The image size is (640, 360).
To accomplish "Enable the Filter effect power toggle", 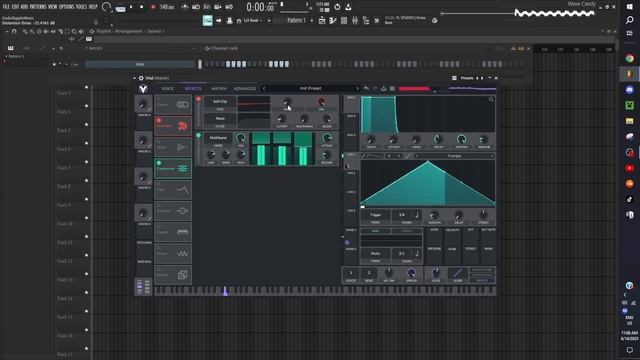I will click(x=159, y=184).
